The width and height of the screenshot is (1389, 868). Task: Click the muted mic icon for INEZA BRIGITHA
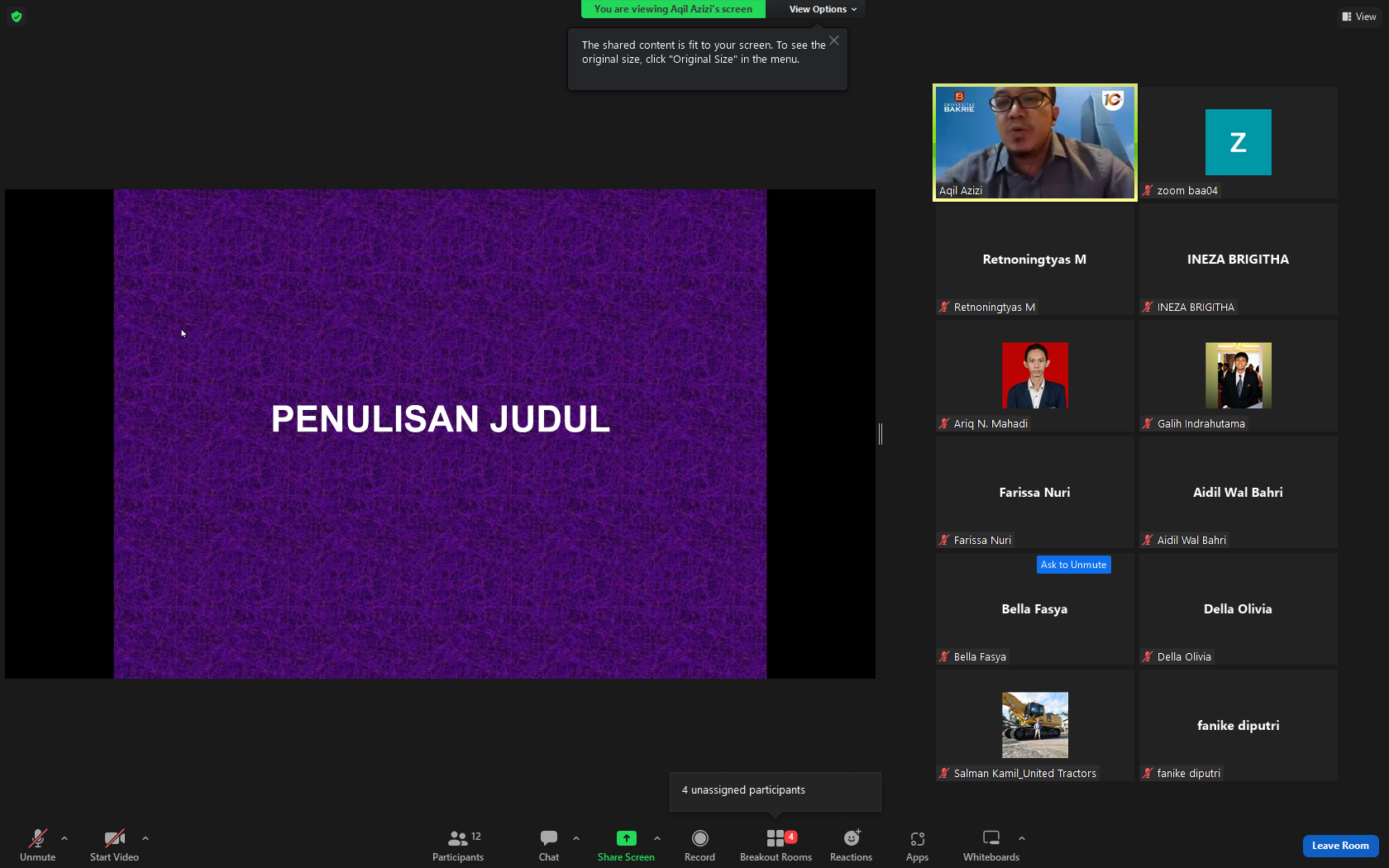[x=1148, y=307]
